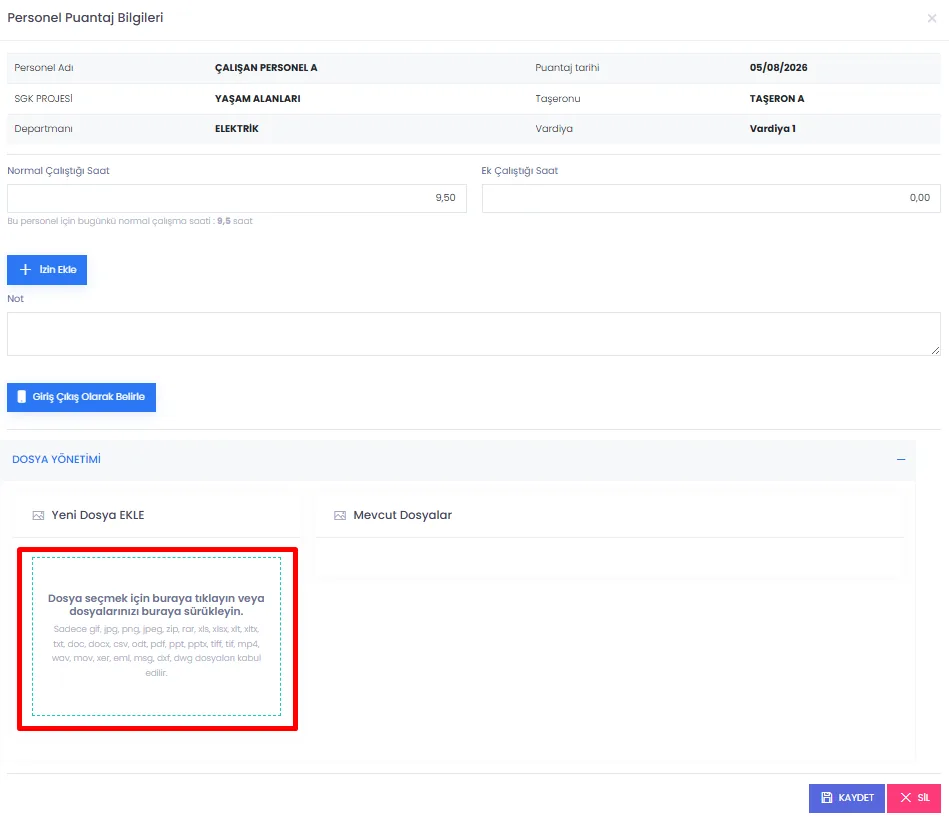
Task: Click the normal working hours hint text
Action: click(130, 221)
